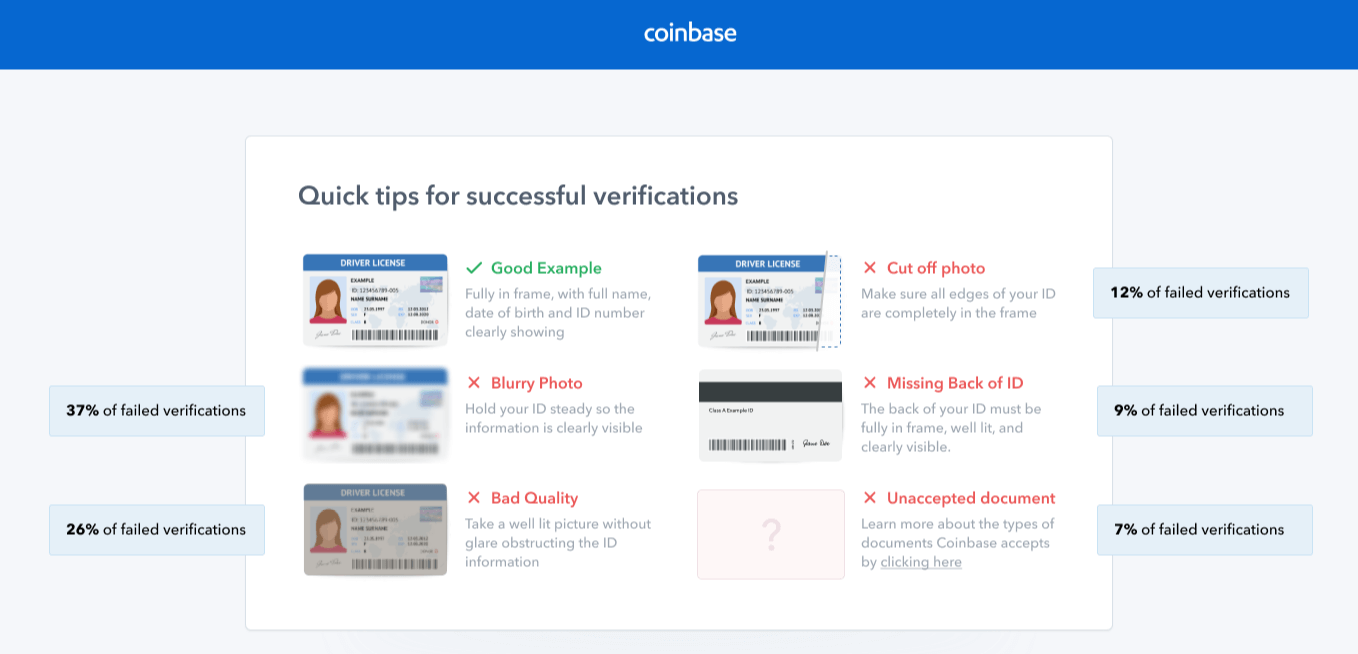The height and width of the screenshot is (654, 1358).
Task: Click the Coinbase logo in header
Action: tap(690, 33)
